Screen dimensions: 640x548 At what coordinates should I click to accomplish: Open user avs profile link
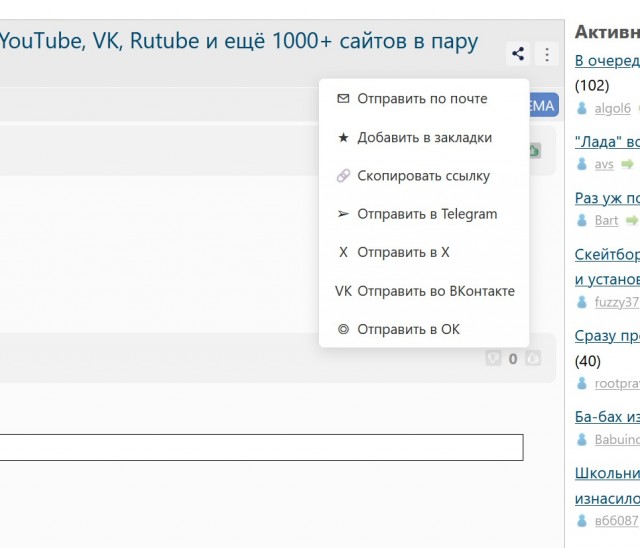pos(604,164)
